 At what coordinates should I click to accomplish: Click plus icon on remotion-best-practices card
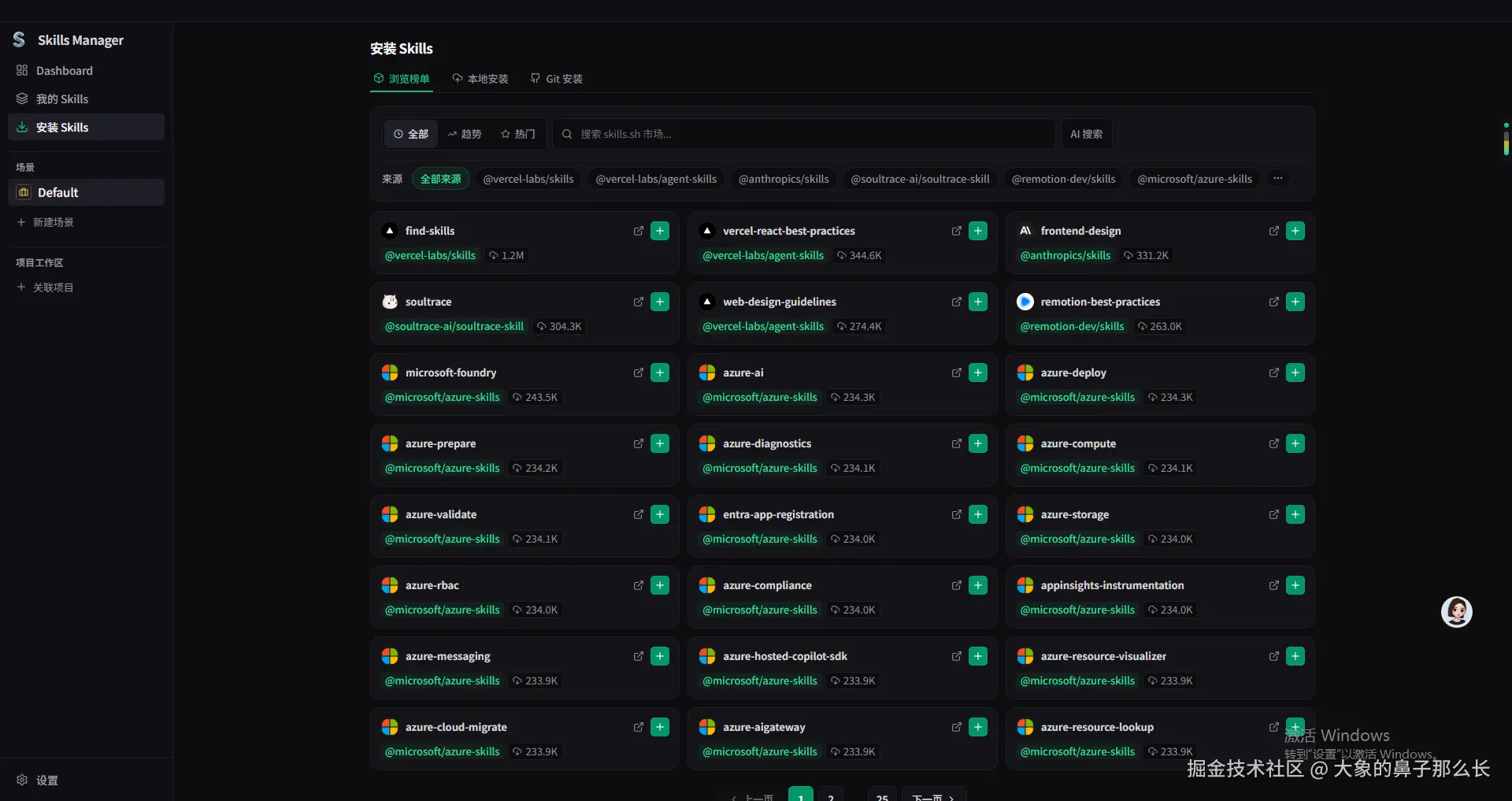pos(1295,302)
